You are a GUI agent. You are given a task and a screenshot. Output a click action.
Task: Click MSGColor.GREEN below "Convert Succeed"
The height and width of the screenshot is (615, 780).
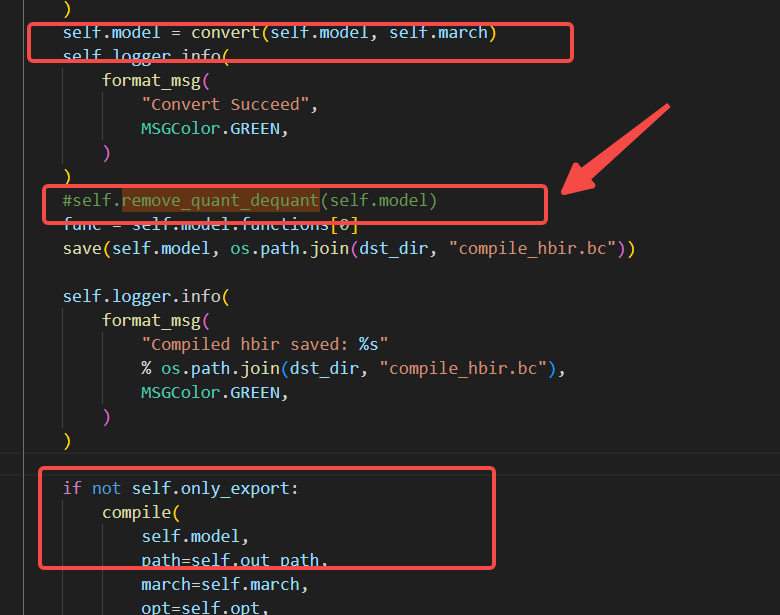(x=214, y=128)
